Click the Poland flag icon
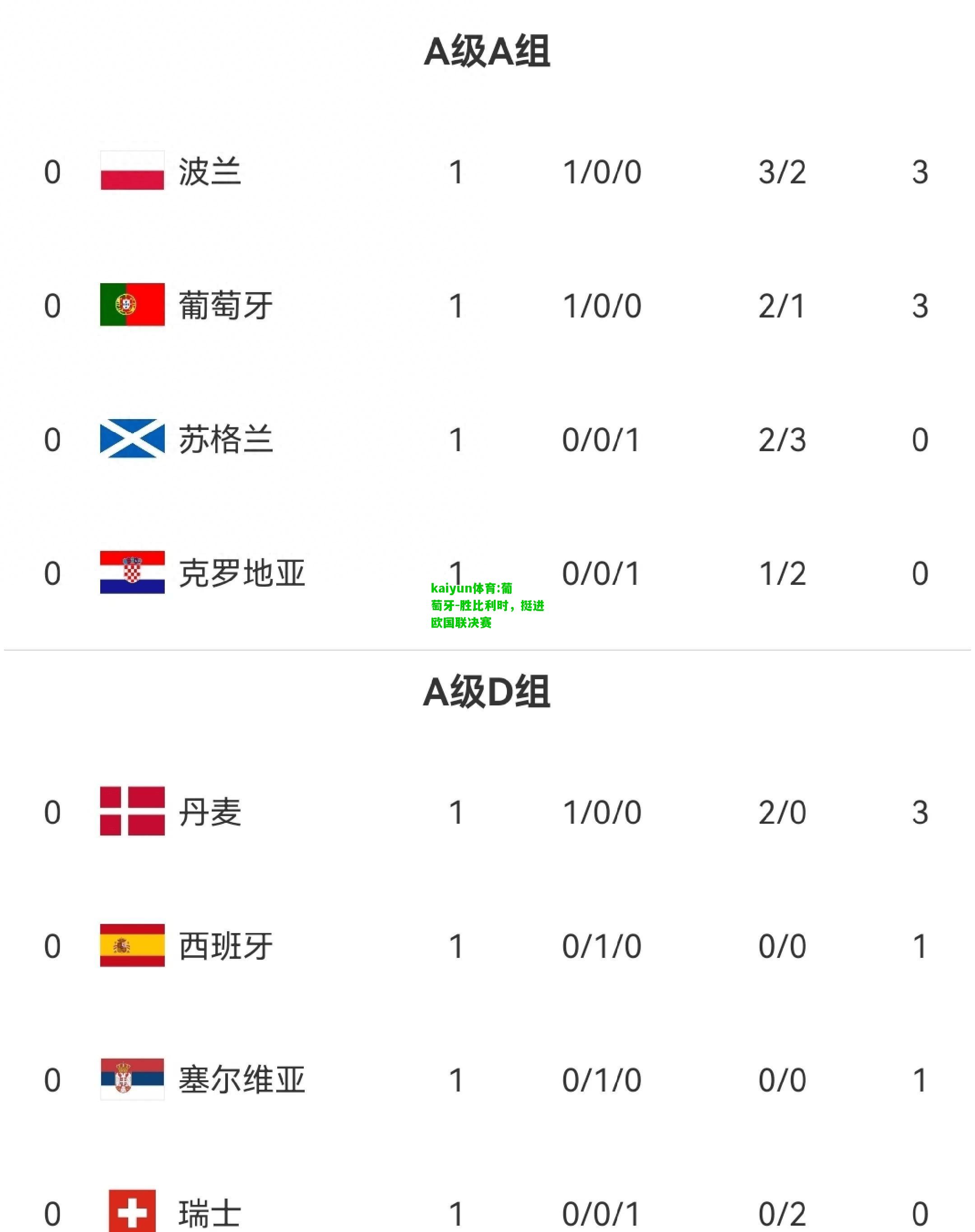The width and height of the screenshot is (975, 1232). (132, 170)
